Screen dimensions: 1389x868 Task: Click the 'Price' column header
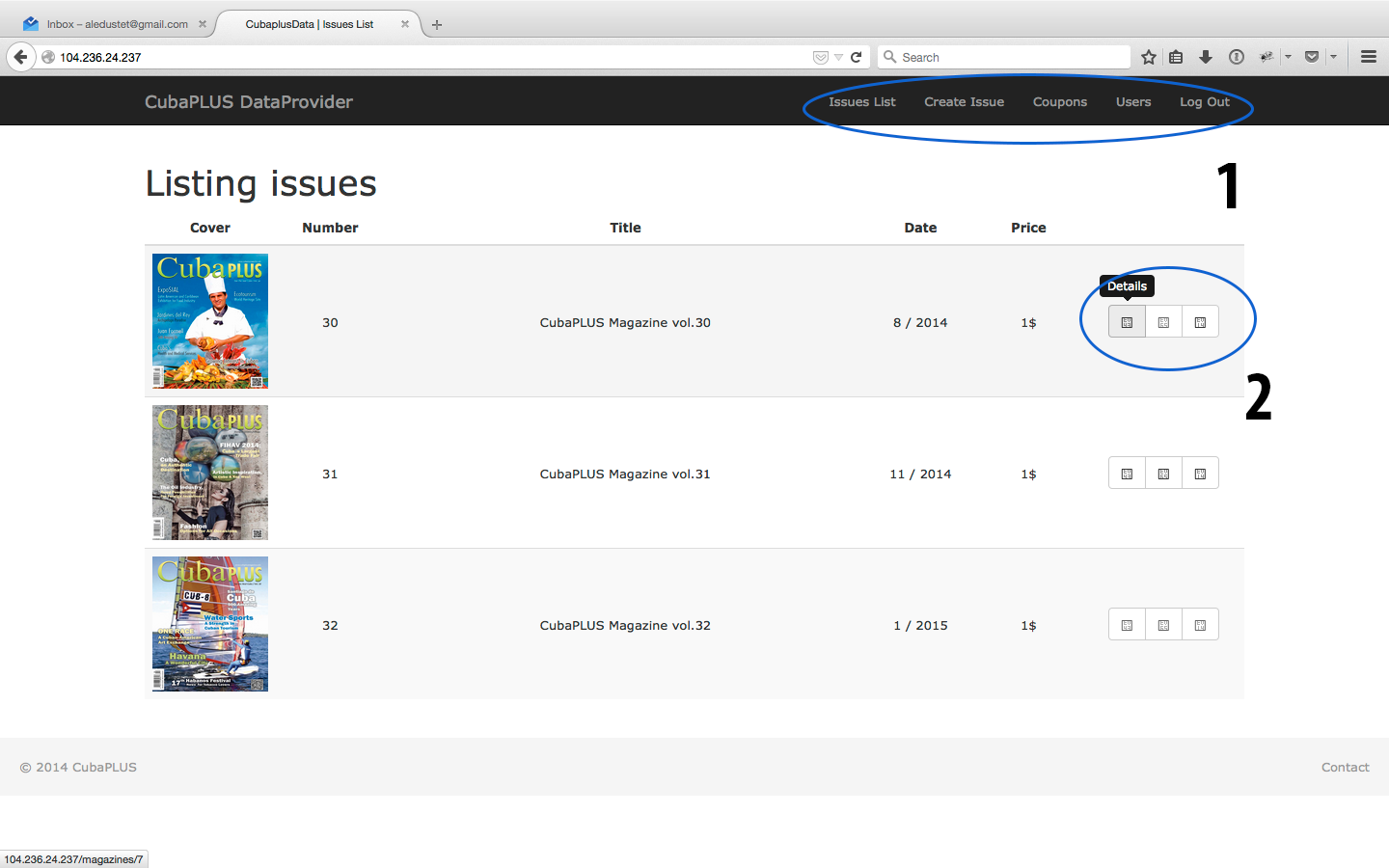1028,228
